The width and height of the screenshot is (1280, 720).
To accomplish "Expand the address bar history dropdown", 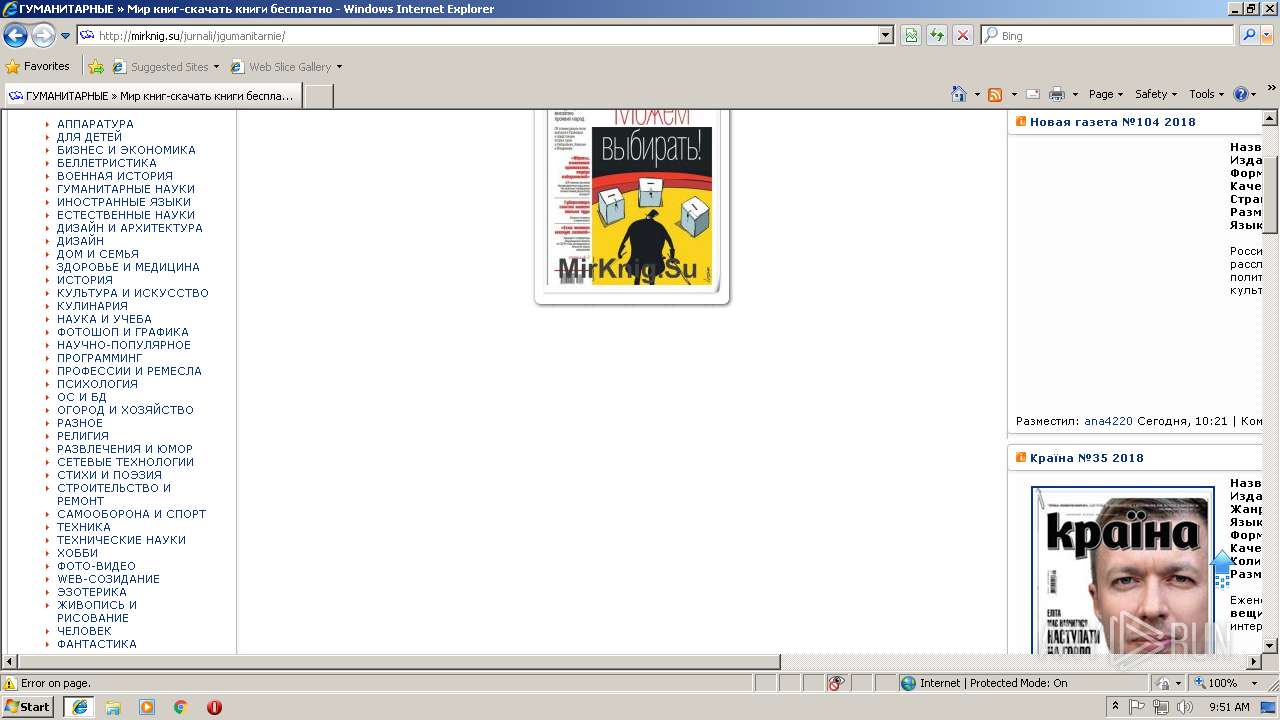I will click(x=886, y=35).
